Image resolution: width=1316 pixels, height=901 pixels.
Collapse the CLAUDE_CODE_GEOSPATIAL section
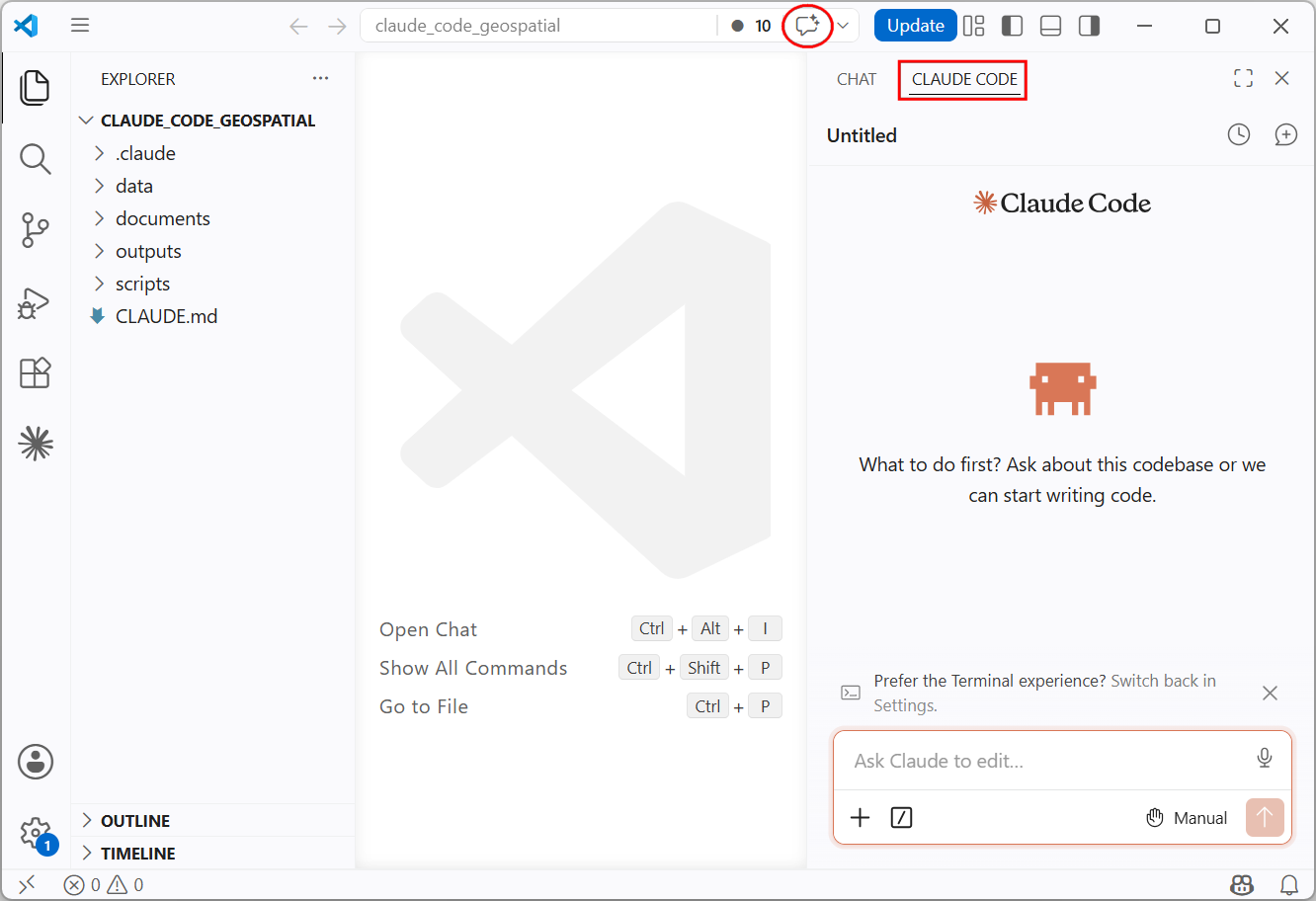(x=213, y=121)
